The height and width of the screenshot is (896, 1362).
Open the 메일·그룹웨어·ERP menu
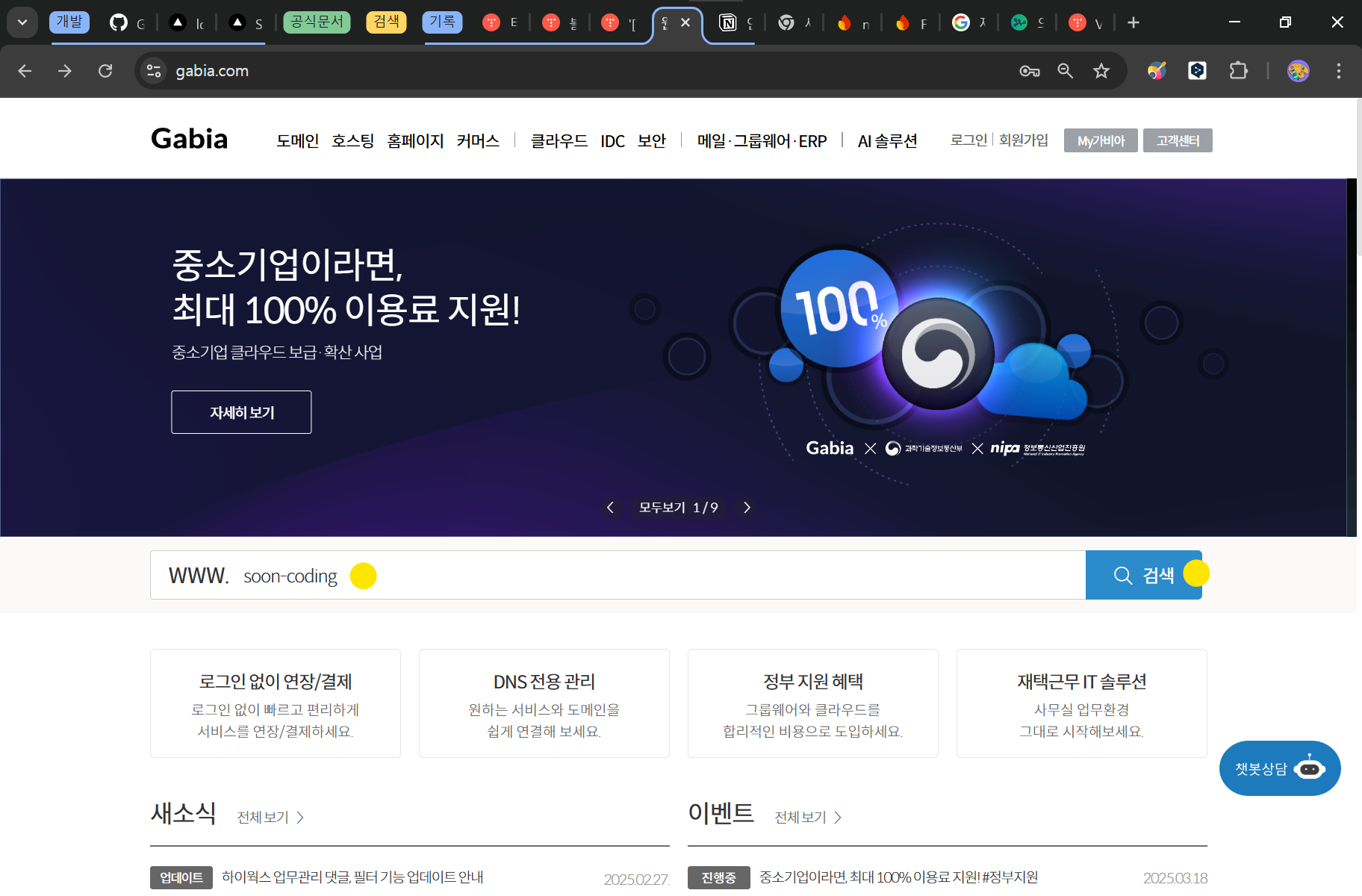(762, 140)
